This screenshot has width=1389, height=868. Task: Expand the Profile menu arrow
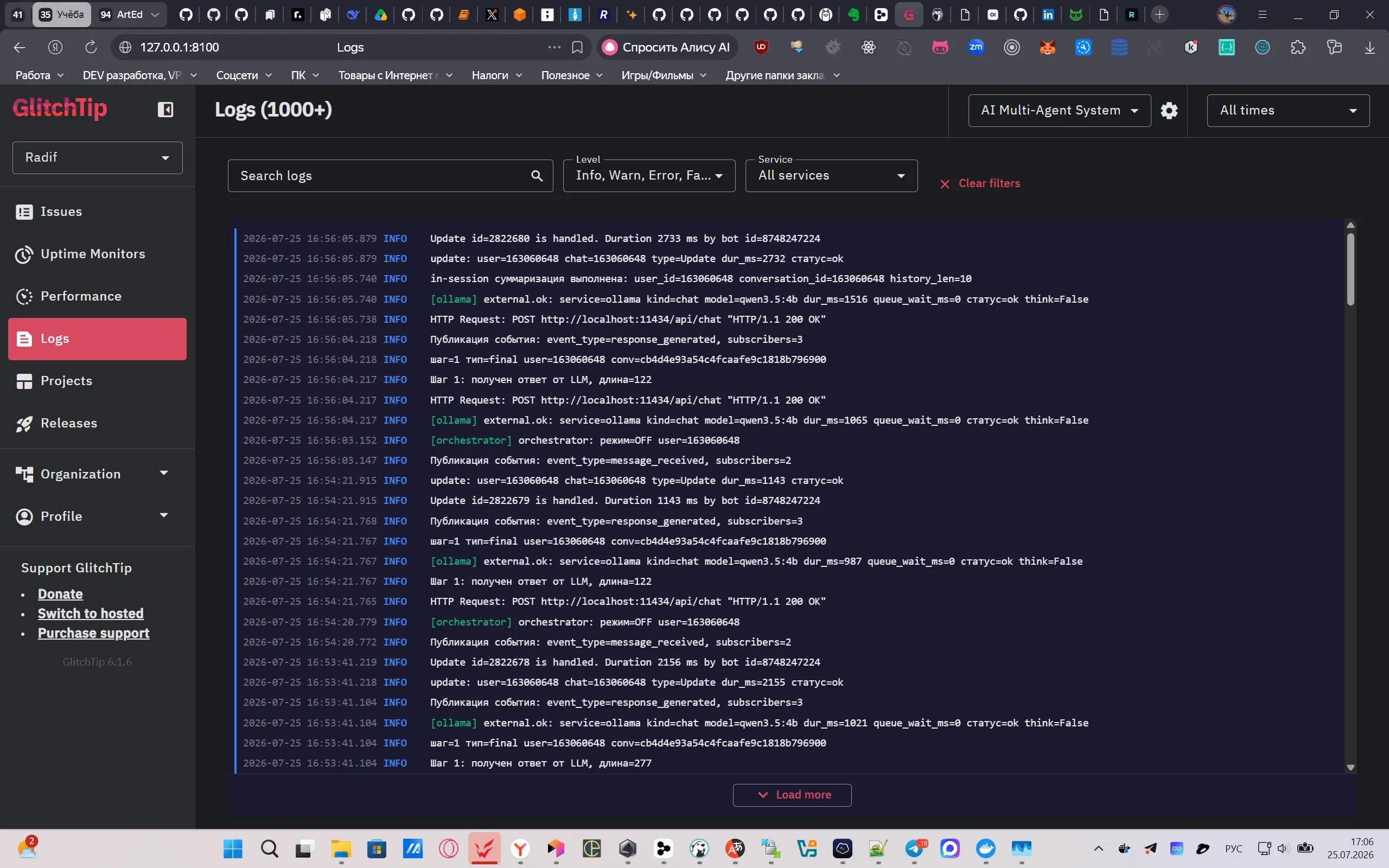(x=163, y=515)
